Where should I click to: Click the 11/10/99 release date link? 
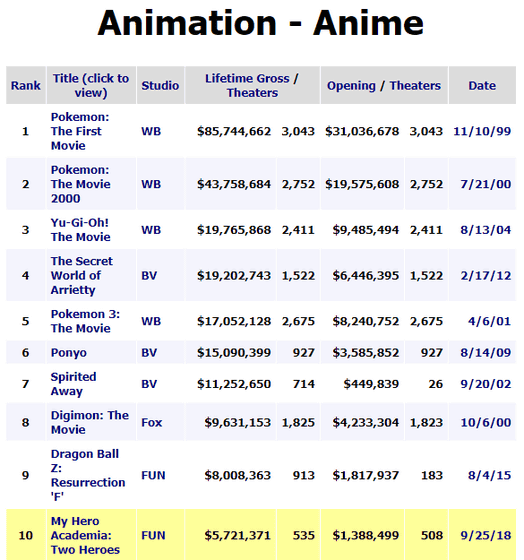coord(482,131)
